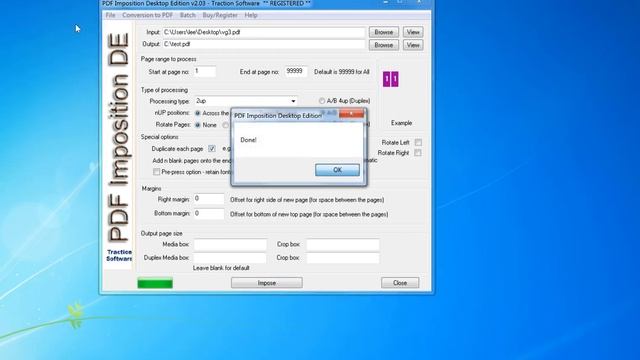This screenshot has height=360, width=640.
Task: Click the Right margin field
Action: (x=209, y=199)
